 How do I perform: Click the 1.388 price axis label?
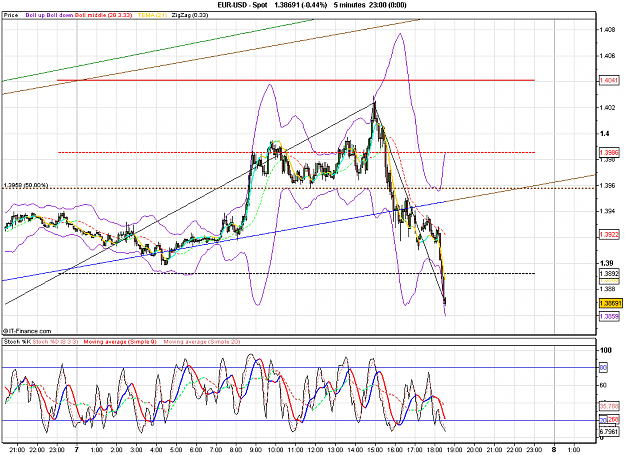pyautogui.click(x=607, y=289)
